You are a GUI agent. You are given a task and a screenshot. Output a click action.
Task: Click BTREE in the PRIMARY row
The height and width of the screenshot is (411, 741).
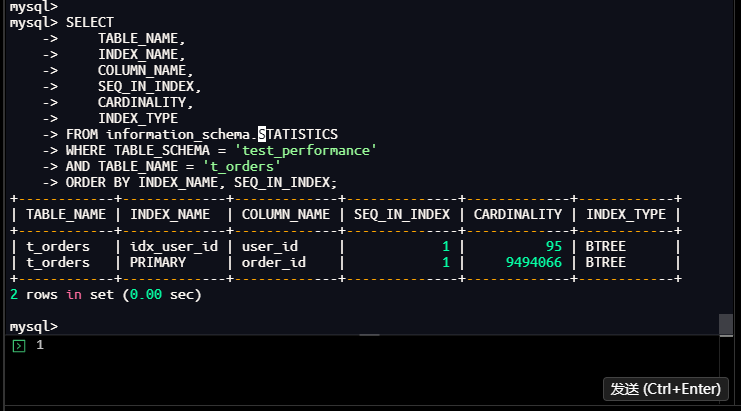(x=605, y=263)
